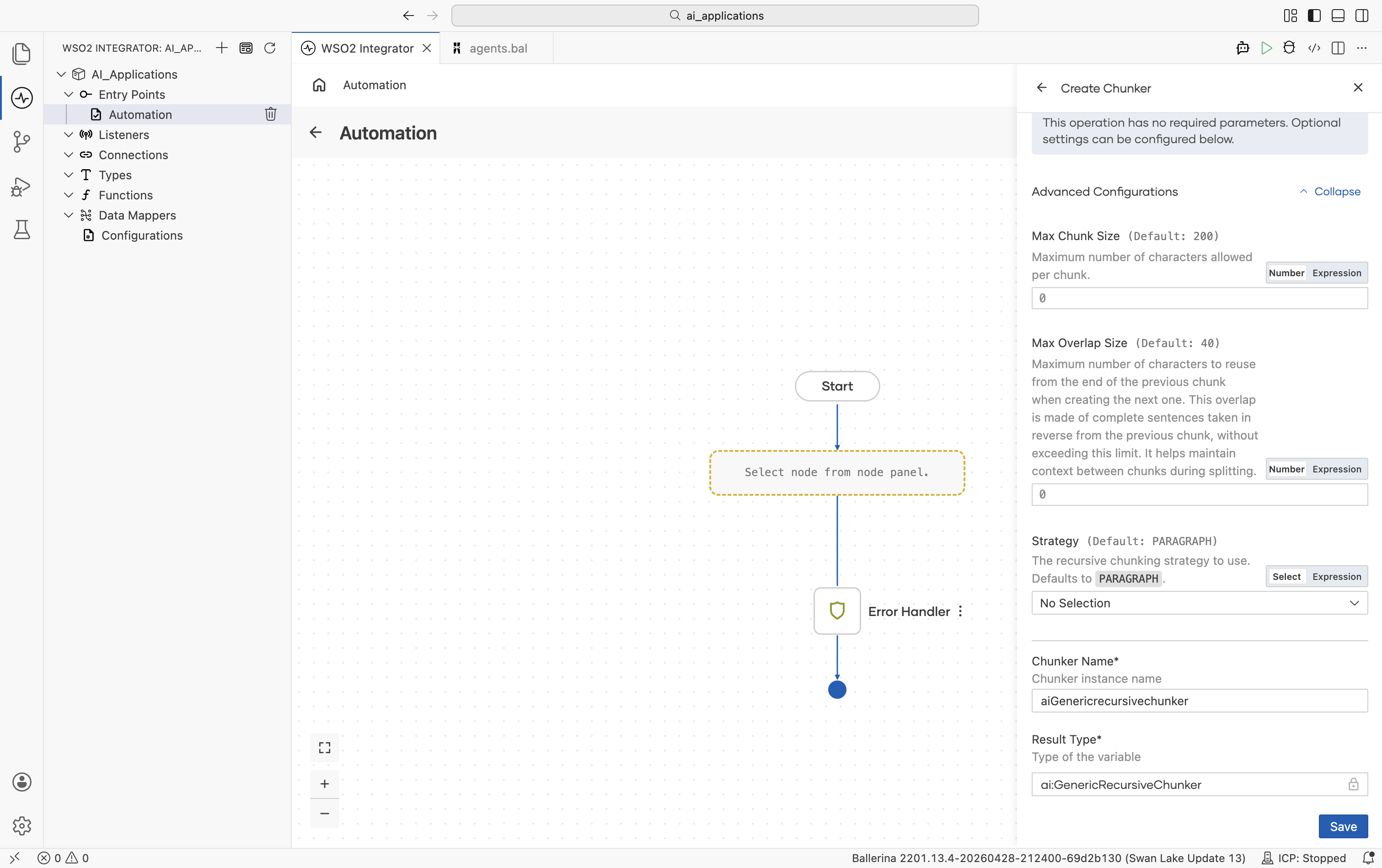
Task: Open Source Control activity bar icon
Action: coord(21,141)
